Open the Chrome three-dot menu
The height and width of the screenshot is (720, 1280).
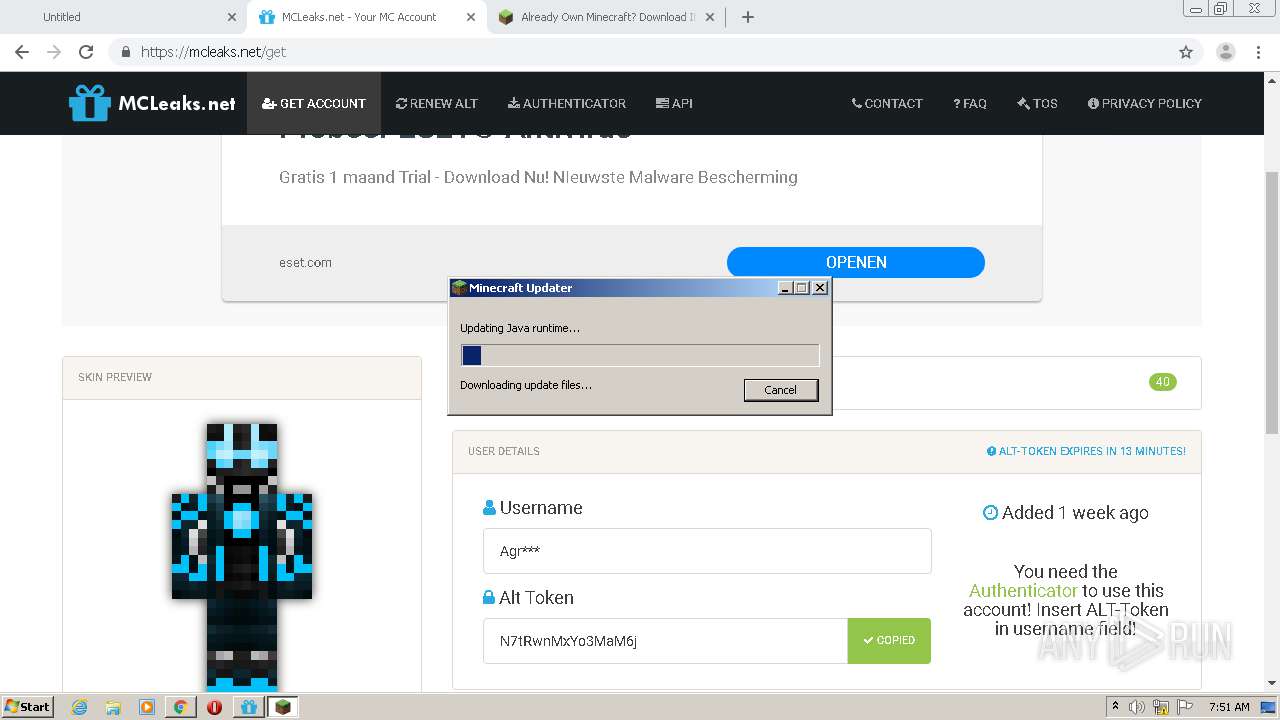click(1259, 52)
